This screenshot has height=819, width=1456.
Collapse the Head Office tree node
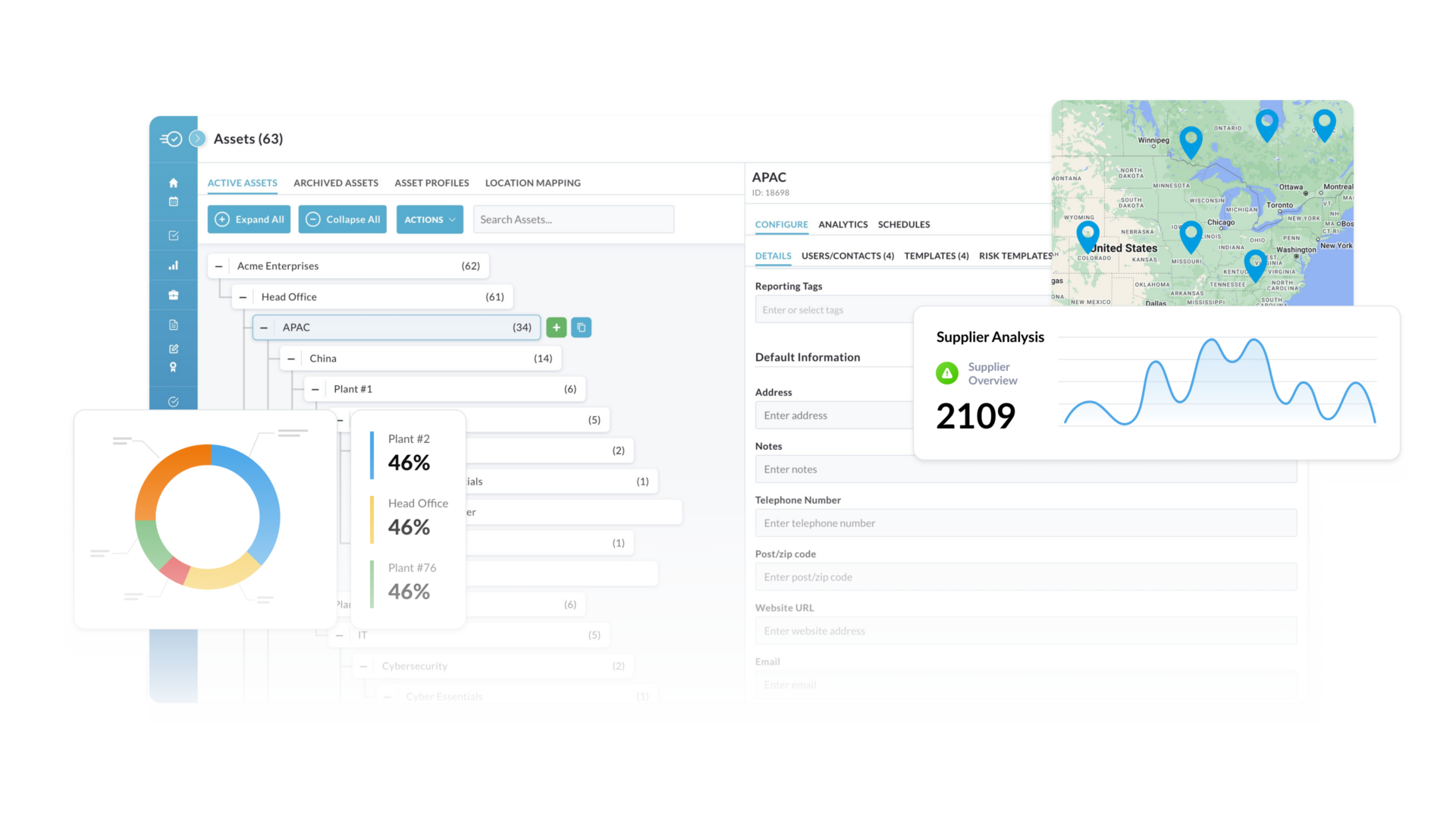[242, 297]
